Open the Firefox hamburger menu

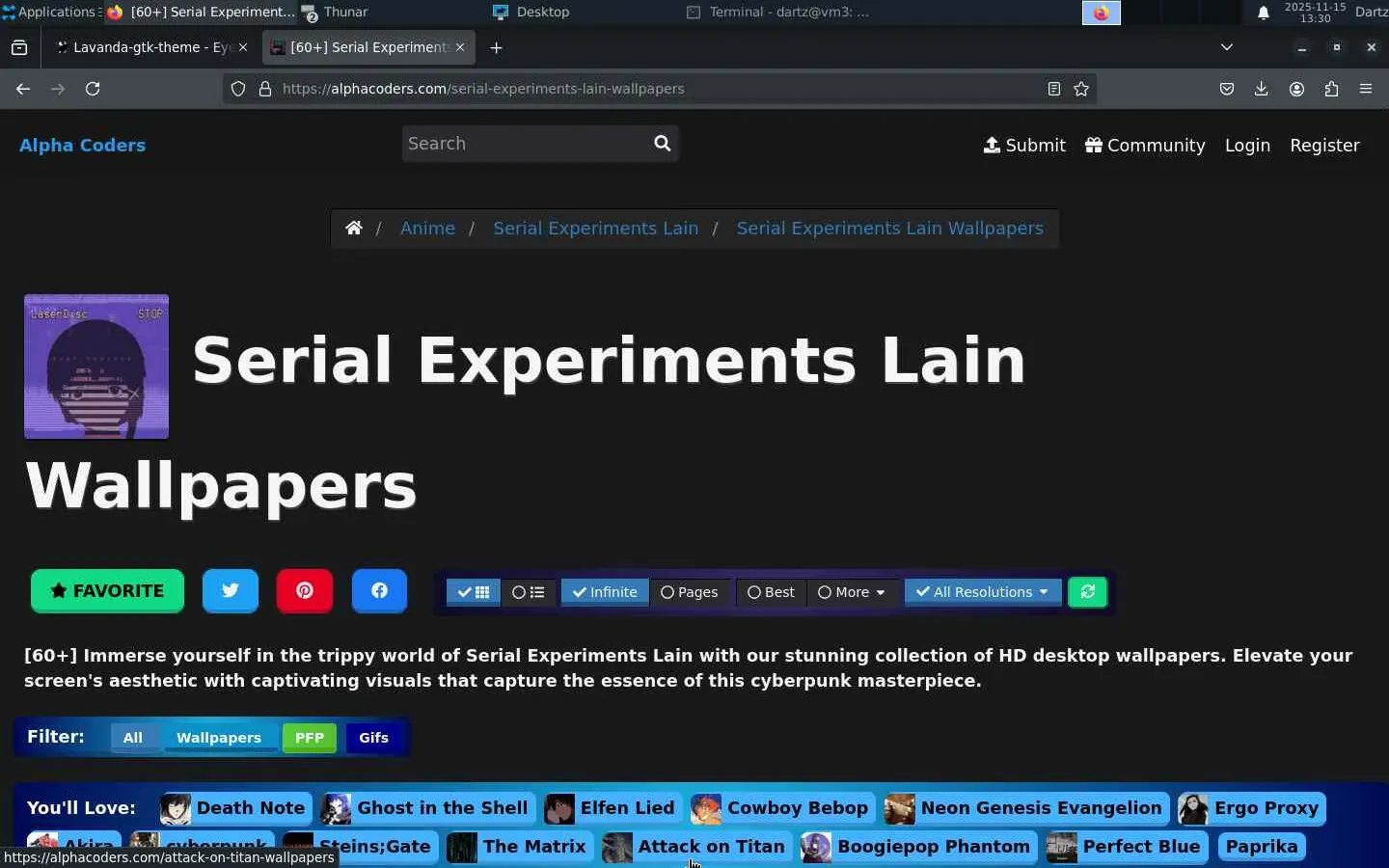click(x=1366, y=89)
